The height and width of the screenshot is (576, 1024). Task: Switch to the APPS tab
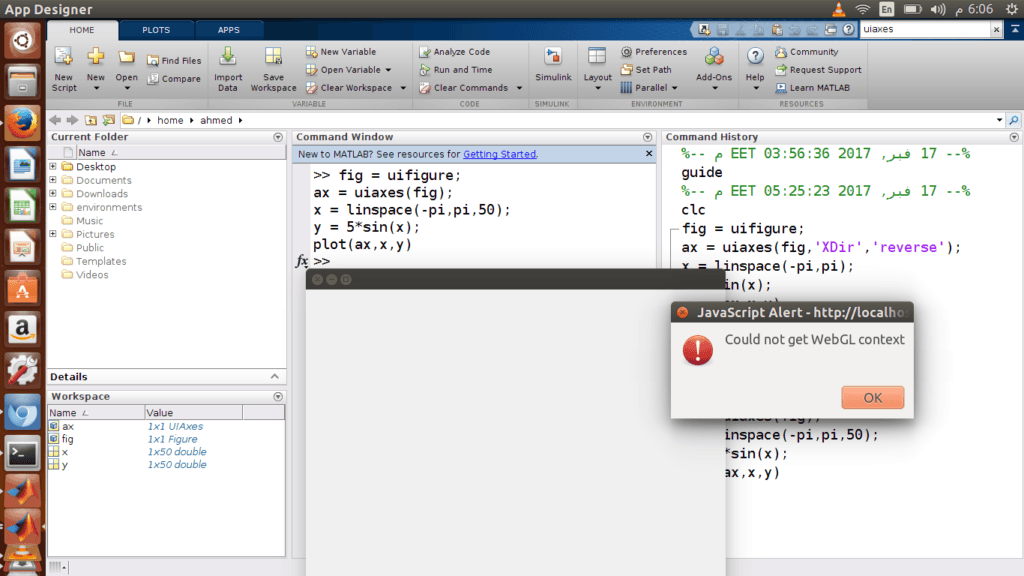coord(228,30)
